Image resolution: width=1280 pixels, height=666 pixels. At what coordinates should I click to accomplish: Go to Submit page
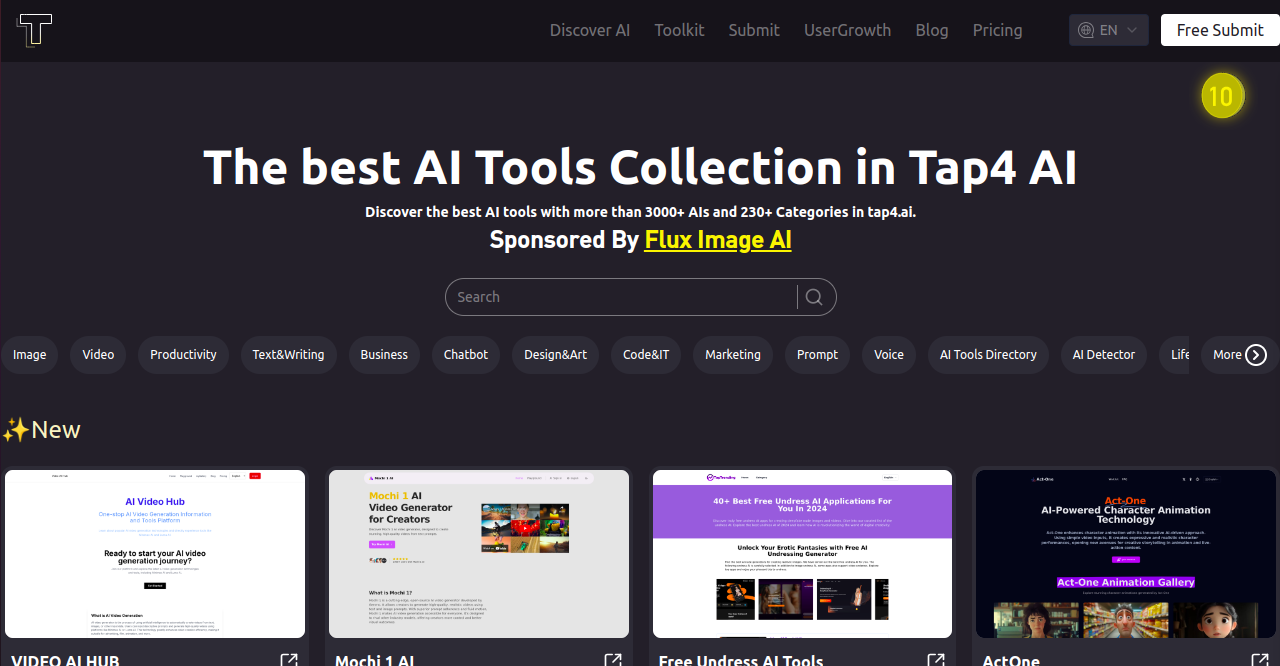coord(754,30)
